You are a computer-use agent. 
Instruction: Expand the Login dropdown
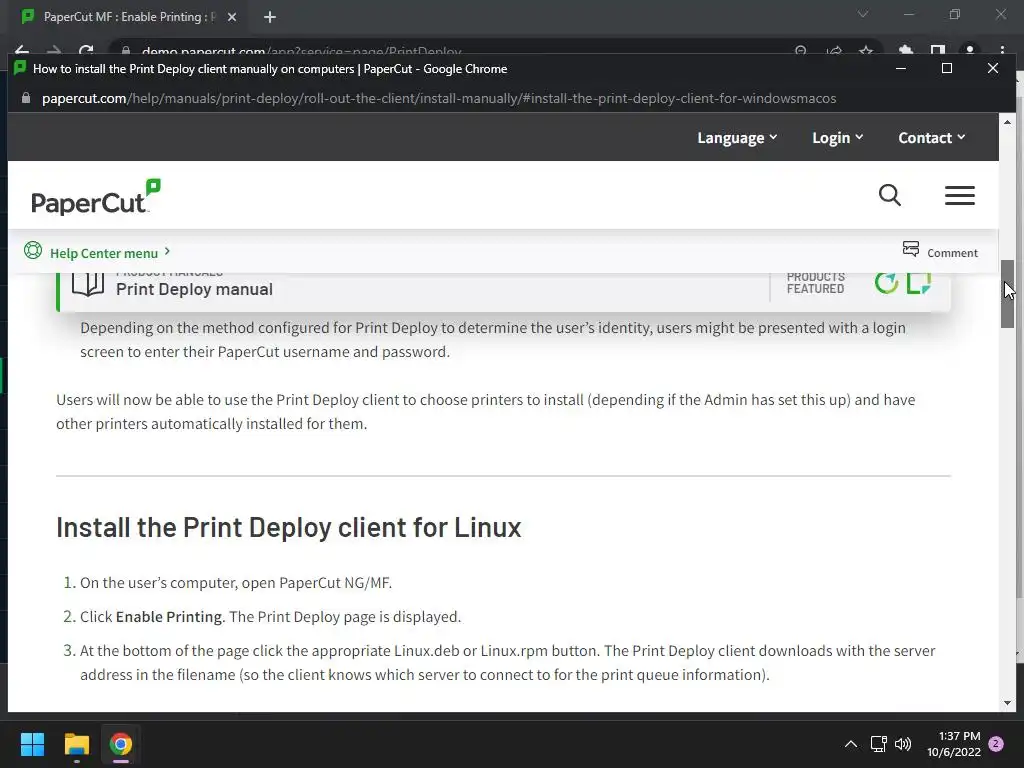point(837,138)
